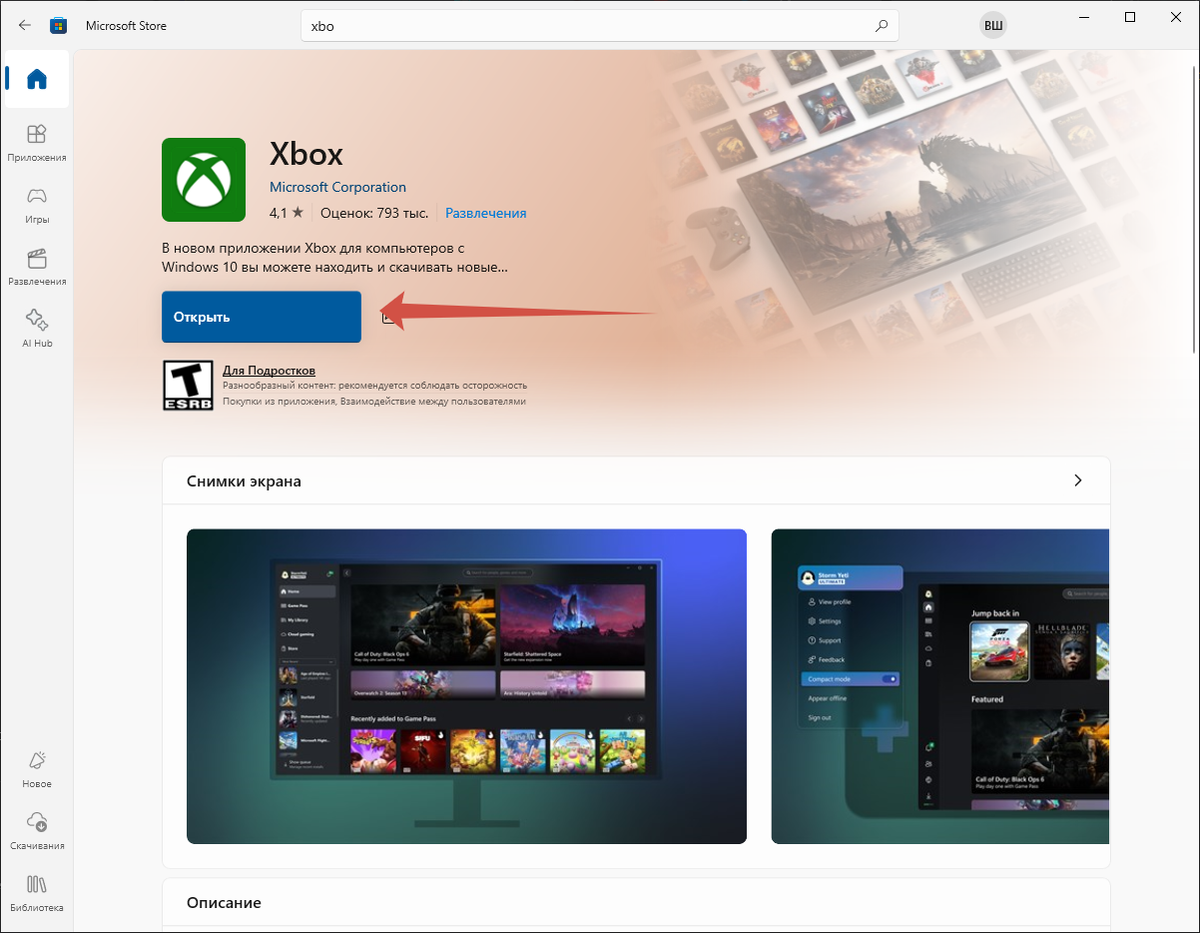Open the ВШ user profile avatar
Screen dimensions: 1200x933
pyautogui.click(x=993, y=26)
